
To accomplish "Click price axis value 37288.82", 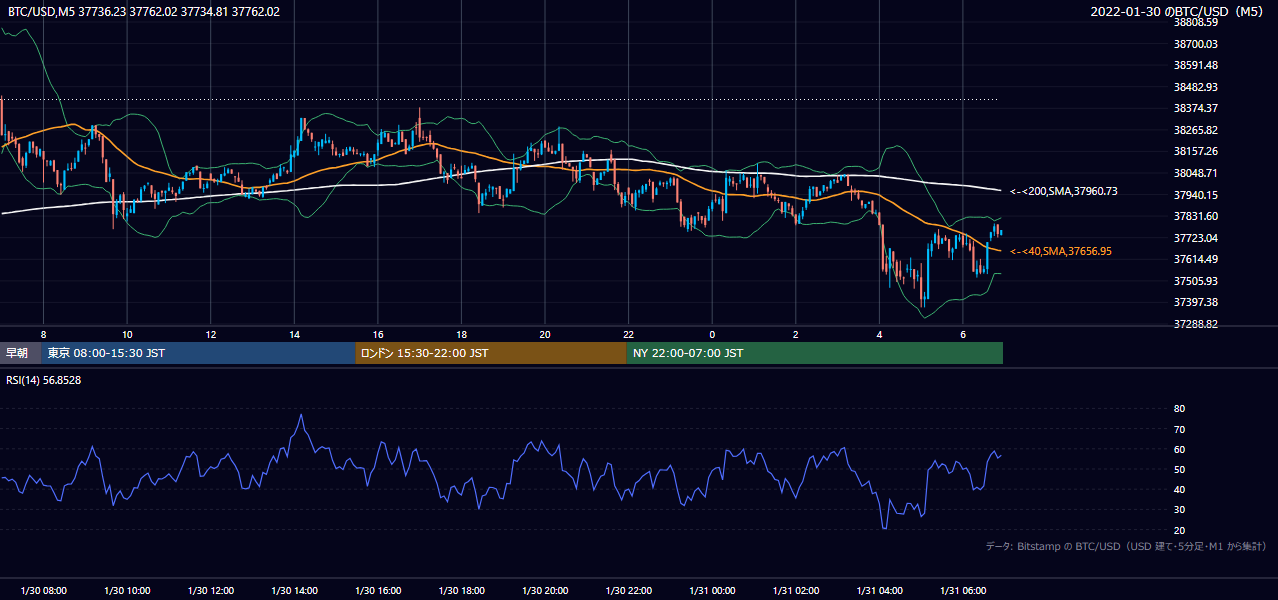I will [x=1196, y=324].
